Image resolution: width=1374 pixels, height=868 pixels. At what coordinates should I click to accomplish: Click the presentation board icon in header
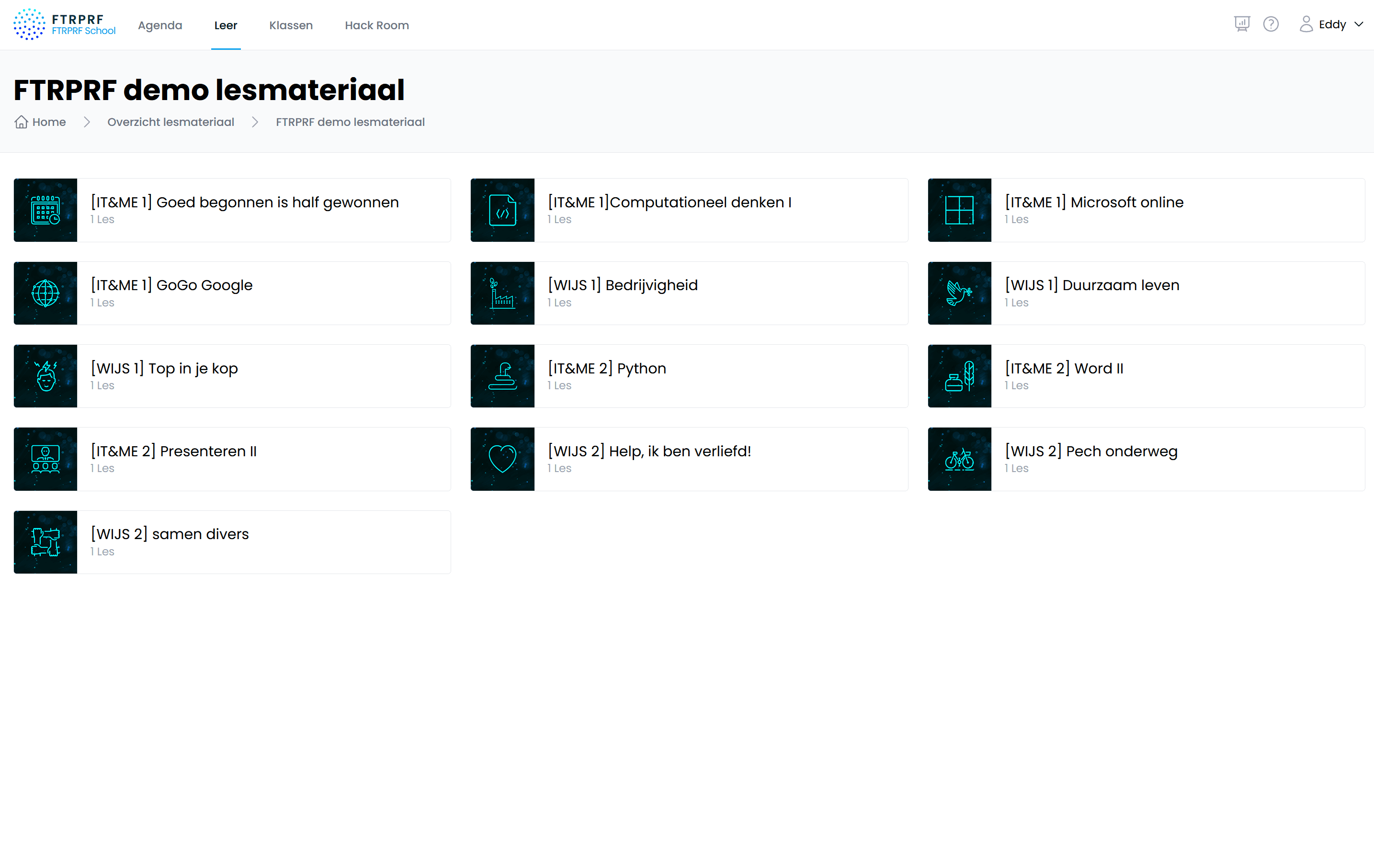coord(1242,24)
